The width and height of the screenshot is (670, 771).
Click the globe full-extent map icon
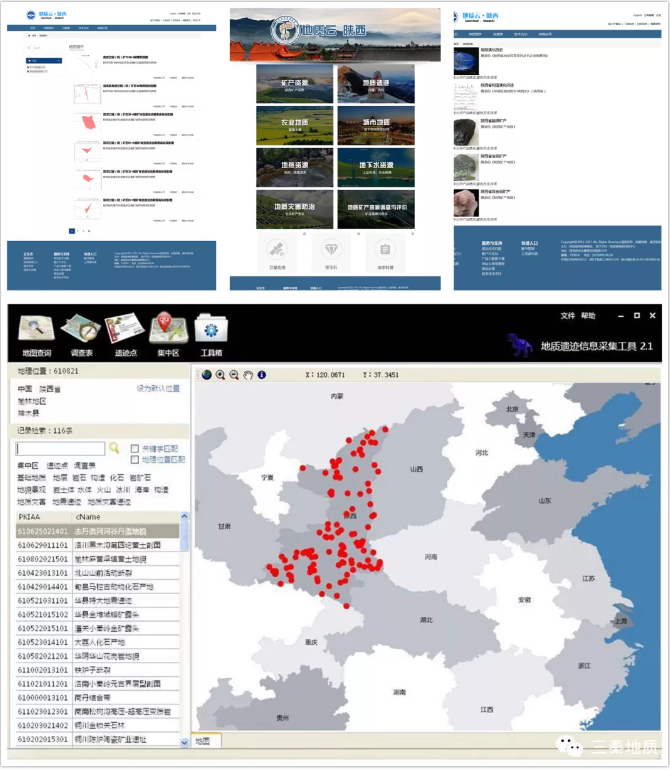tap(207, 375)
